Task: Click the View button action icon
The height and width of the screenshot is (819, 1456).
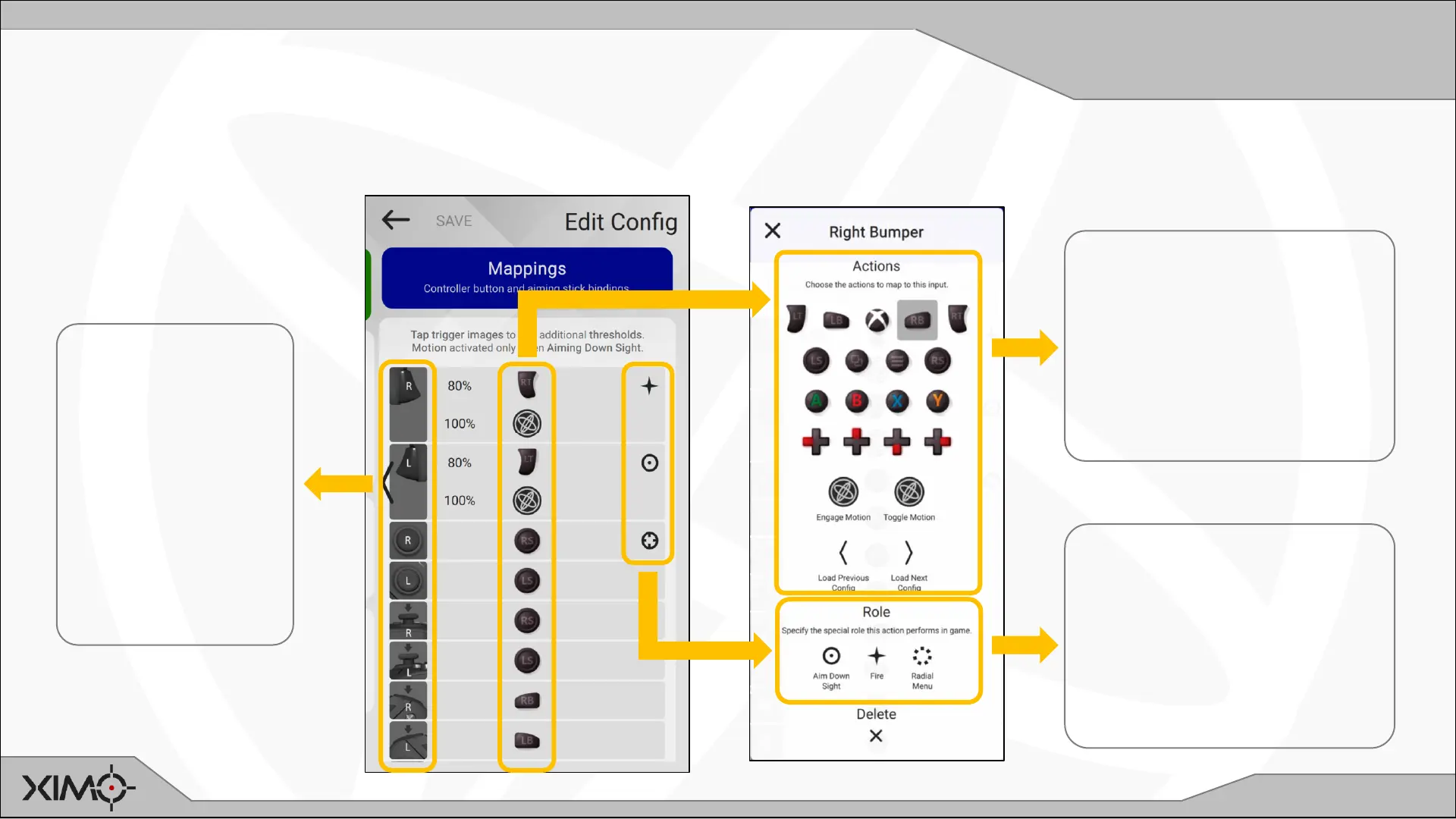Action: (x=857, y=361)
